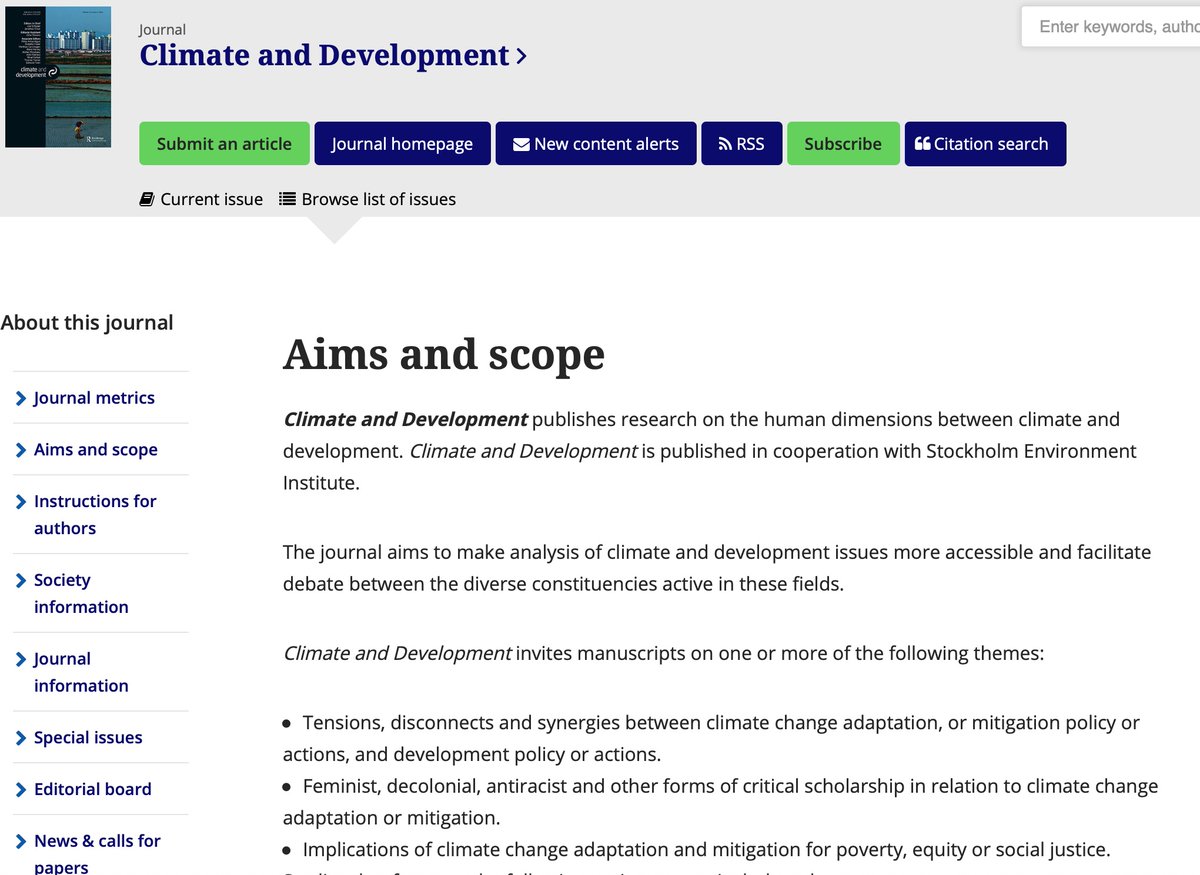Open Special issues in the sidebar
The image size is (1200, 875).
88,738
